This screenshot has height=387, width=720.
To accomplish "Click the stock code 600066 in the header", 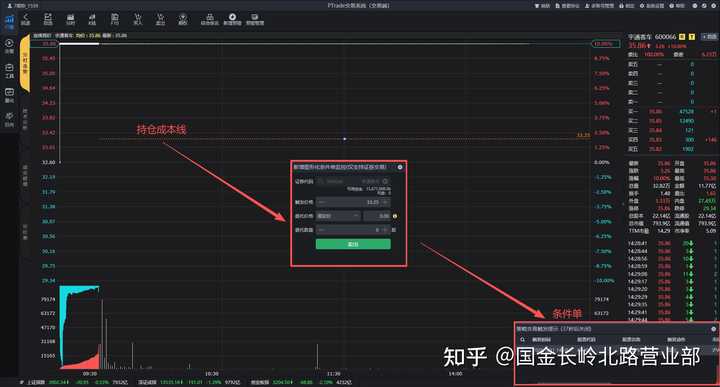I will tap(665, 37).
